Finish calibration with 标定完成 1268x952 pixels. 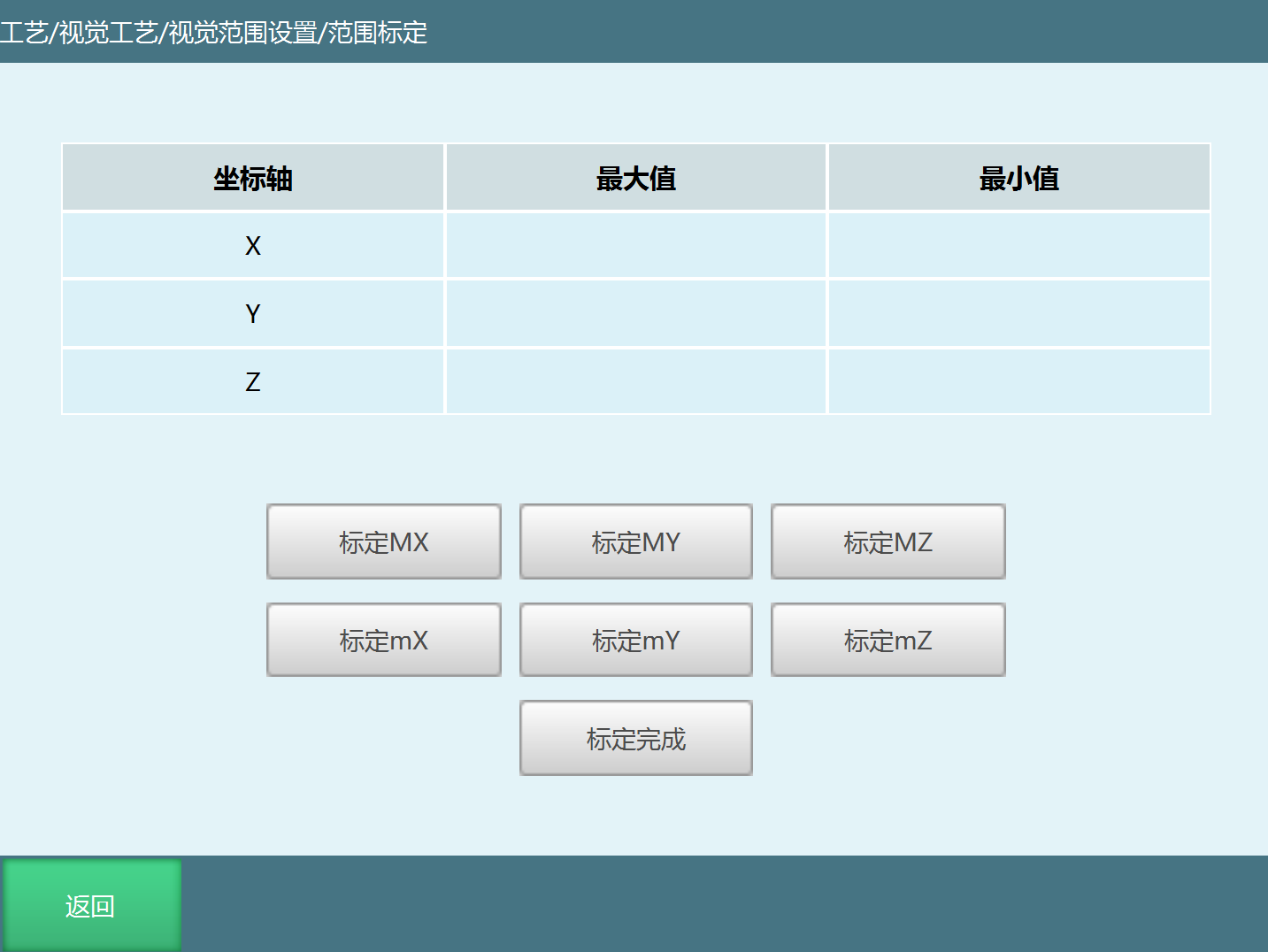tap(635, 738)
